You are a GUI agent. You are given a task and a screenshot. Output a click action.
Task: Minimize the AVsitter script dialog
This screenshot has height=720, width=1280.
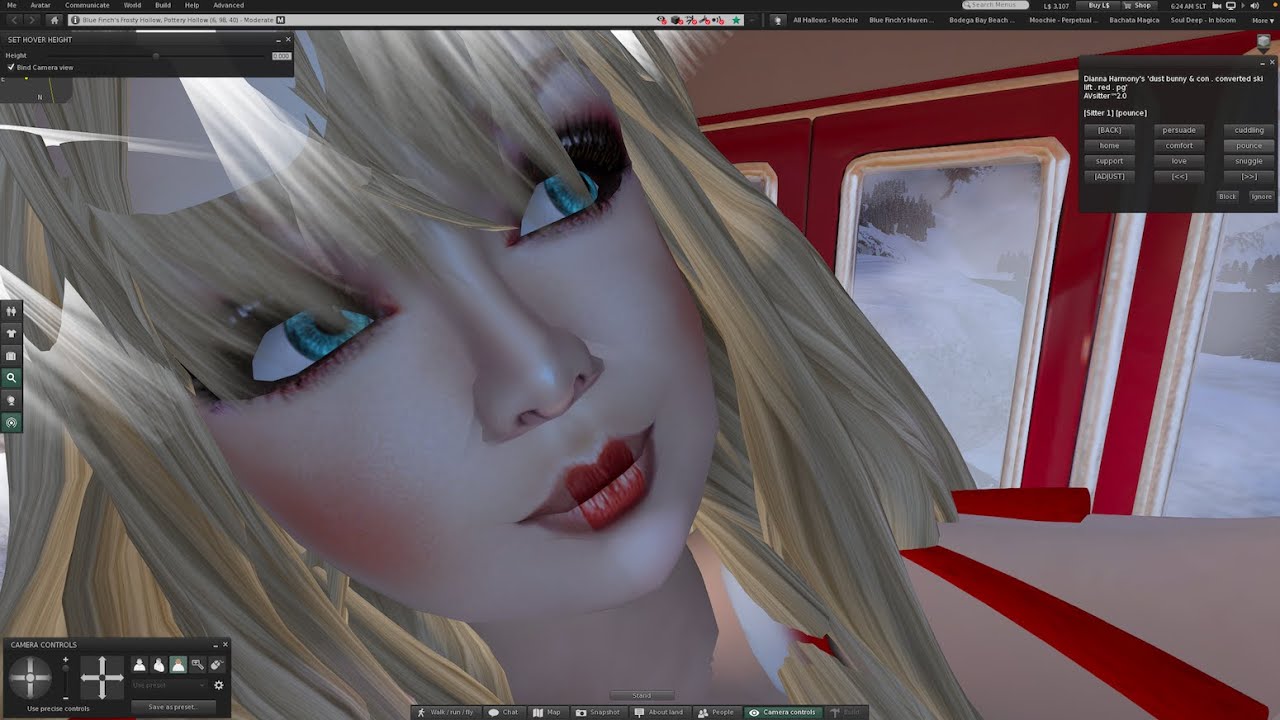[x=1261, y=63]
